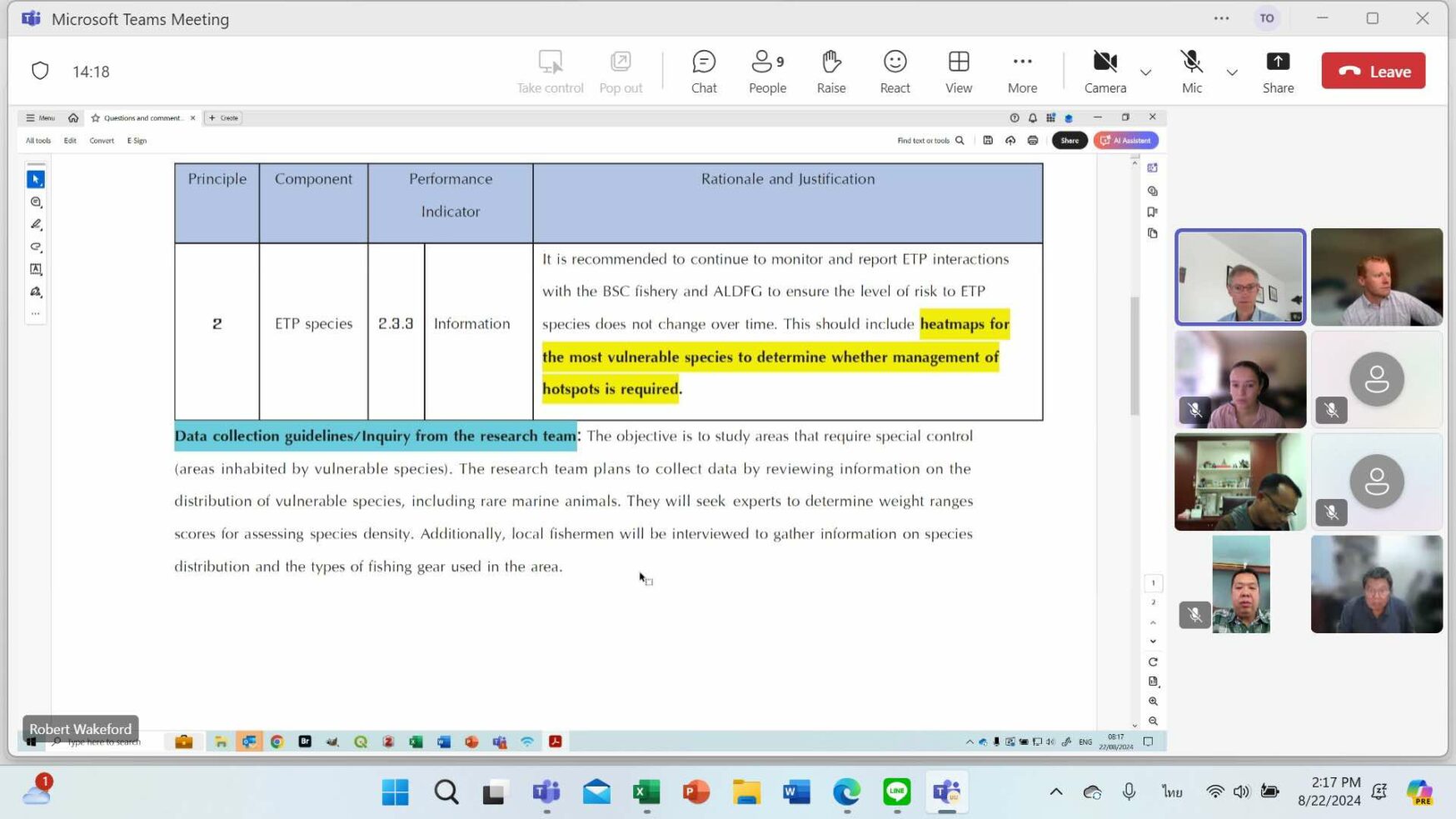The height and width of the screenshot is (819, 1456).
Task: Open More actions in meeting toolbar
Action: (x=1022, y=71)
